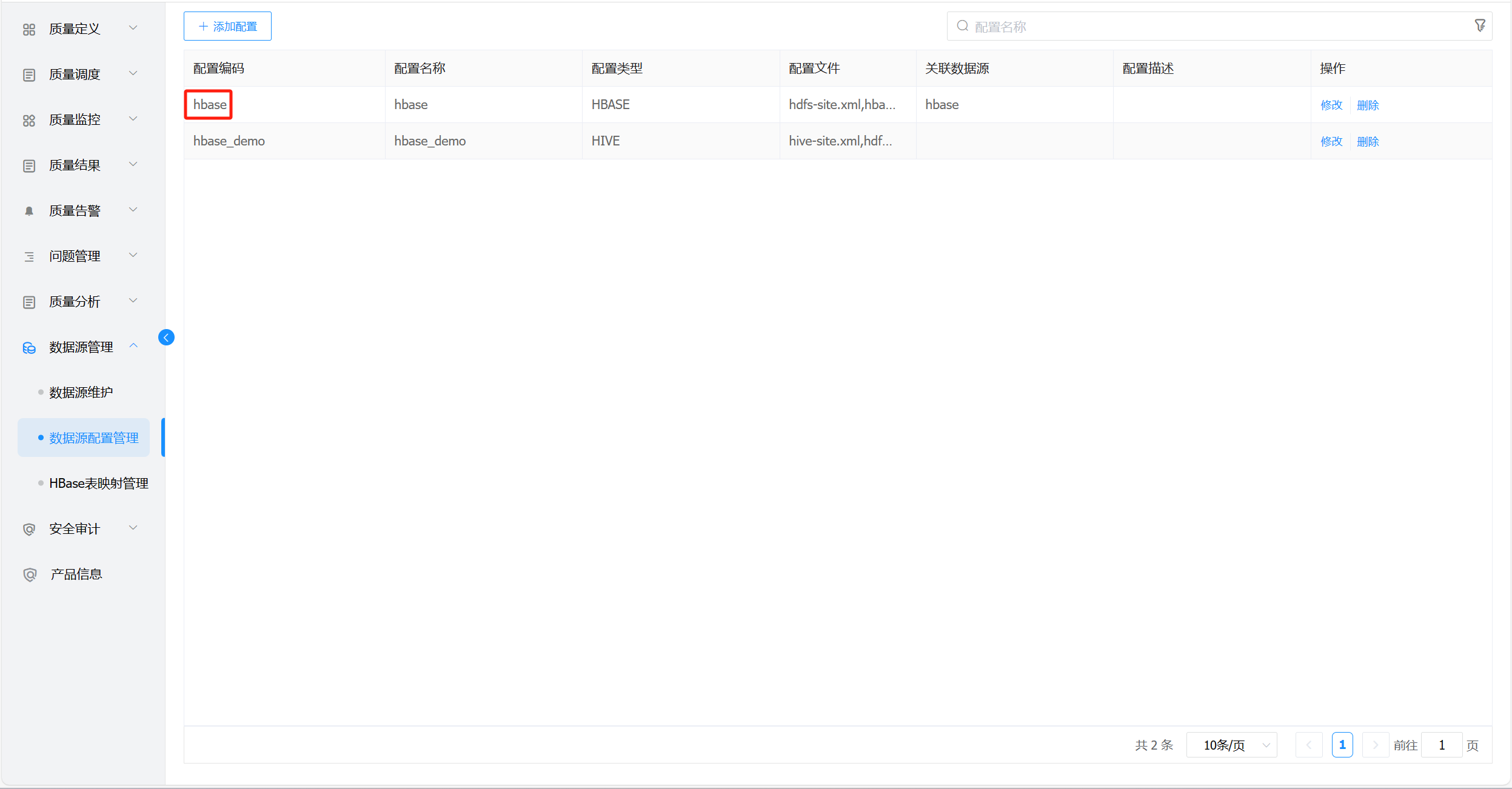Viewport: 1512px width, 789px height.
Task: Click the 安全审计 shield icon
Action: (29, 529)
